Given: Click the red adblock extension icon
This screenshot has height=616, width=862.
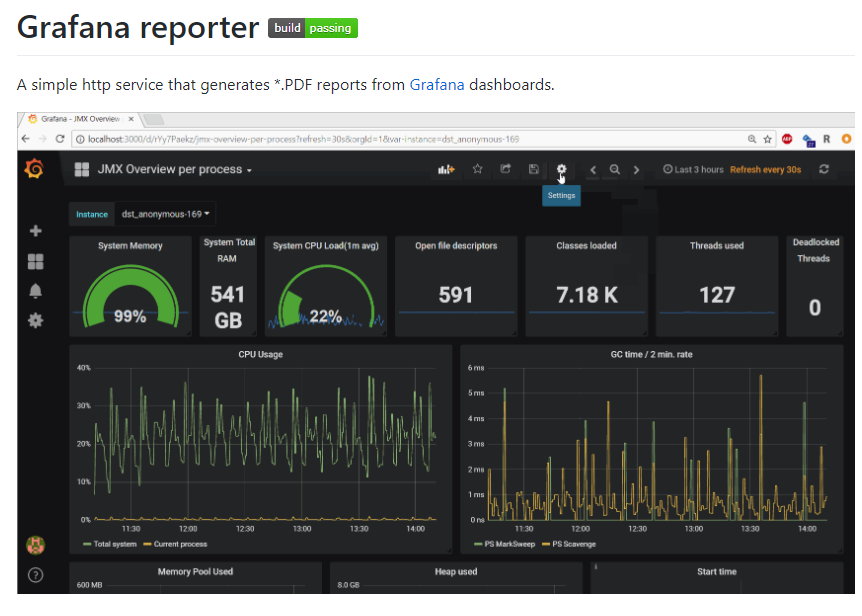Looking at the screenshot, I should (787, 139).
